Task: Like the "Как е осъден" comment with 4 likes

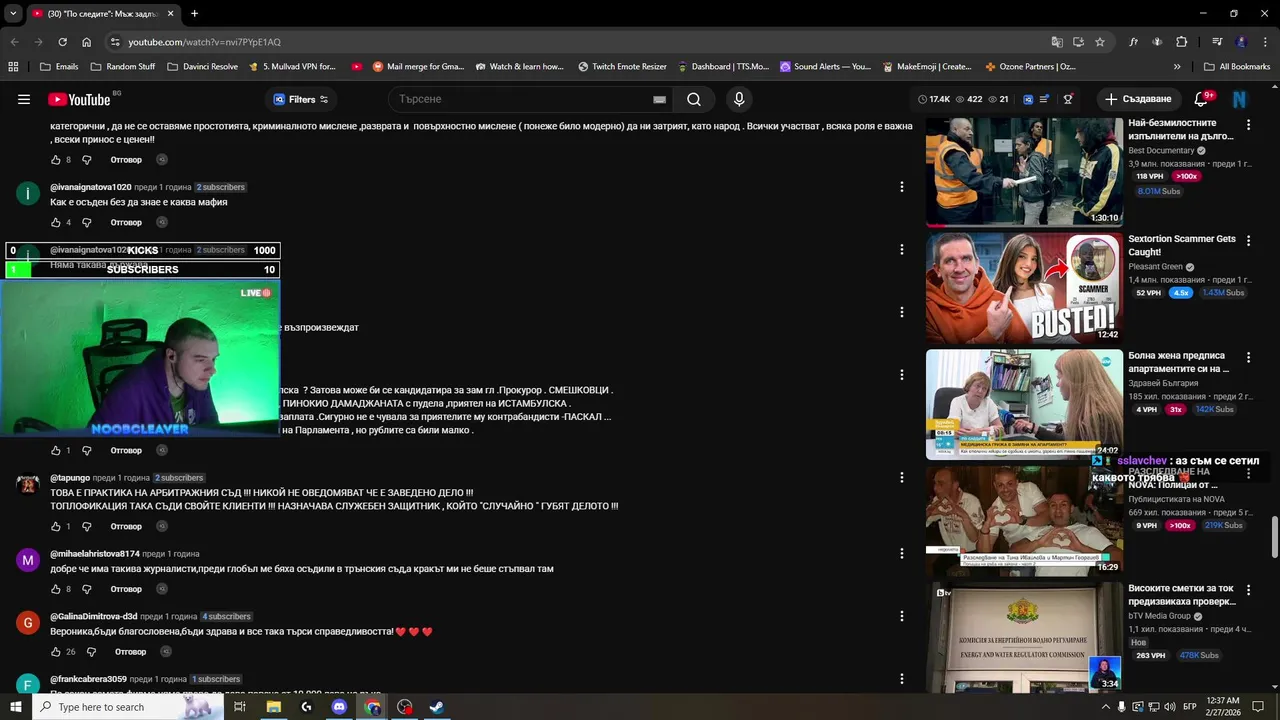Action: pyautogui.click(x=56, y=222)
